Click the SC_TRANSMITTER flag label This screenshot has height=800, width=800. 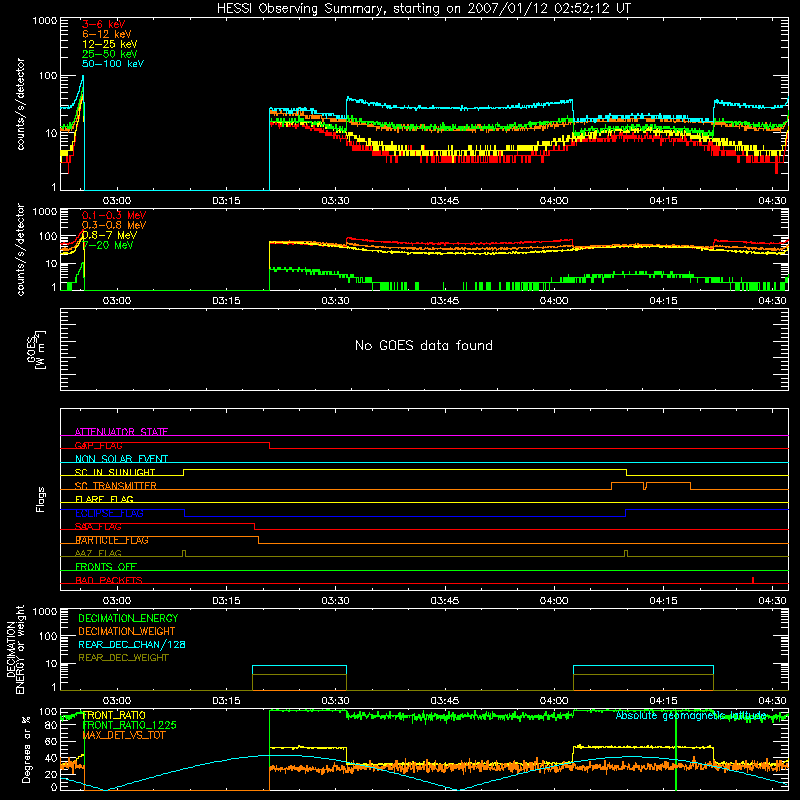pos(116,486)
